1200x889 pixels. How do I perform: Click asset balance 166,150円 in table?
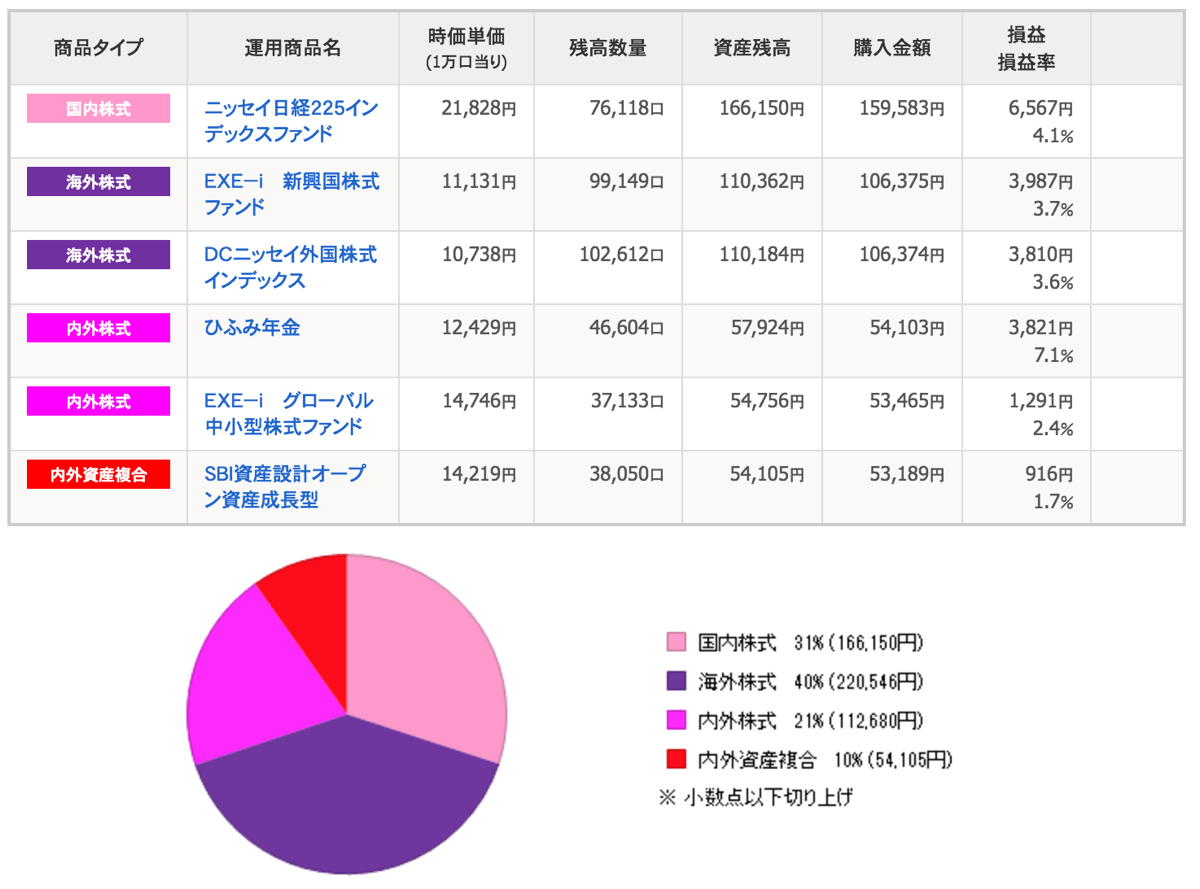[x=761, y=108]
